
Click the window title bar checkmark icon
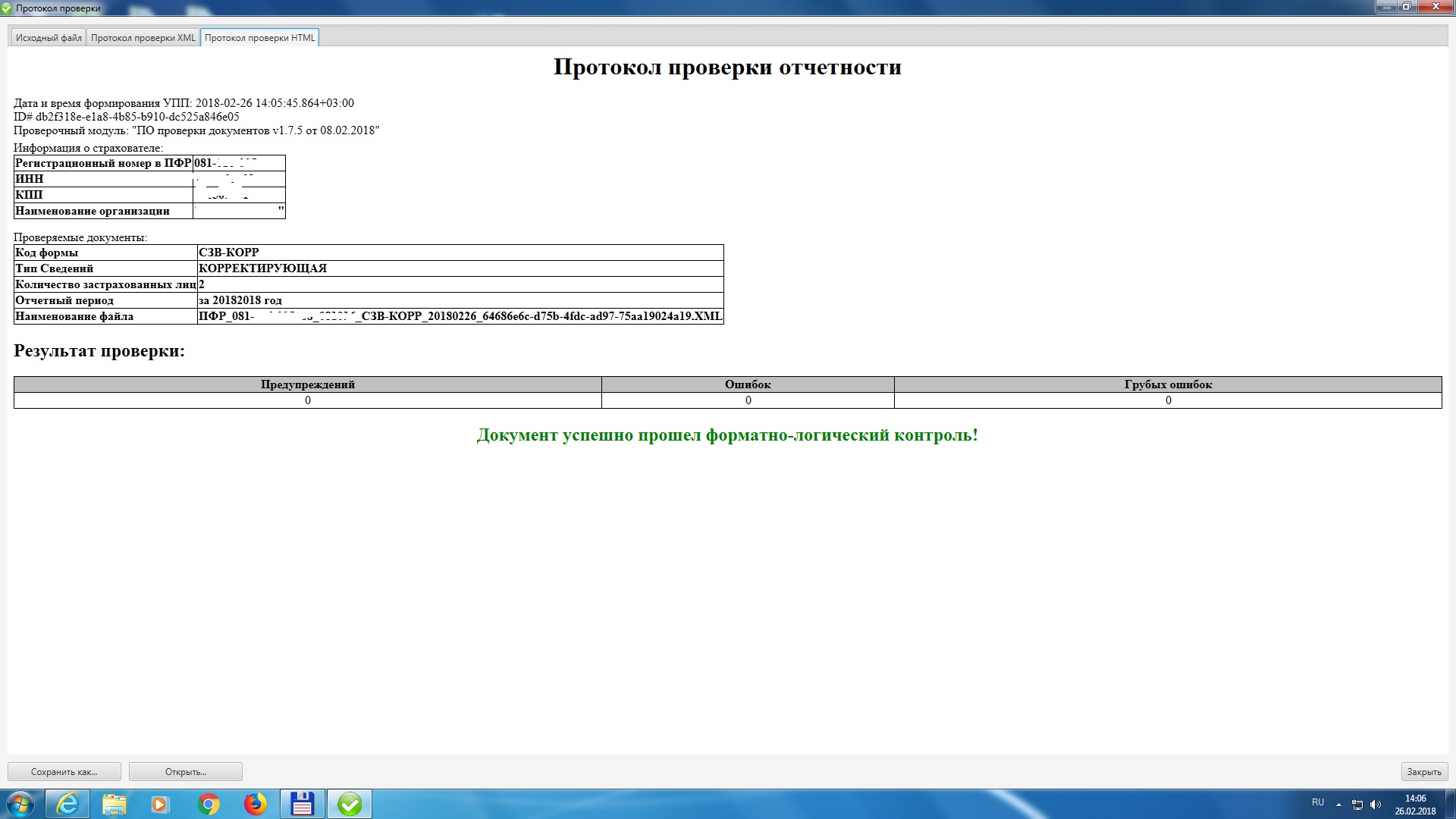click(x=6, y=8)
